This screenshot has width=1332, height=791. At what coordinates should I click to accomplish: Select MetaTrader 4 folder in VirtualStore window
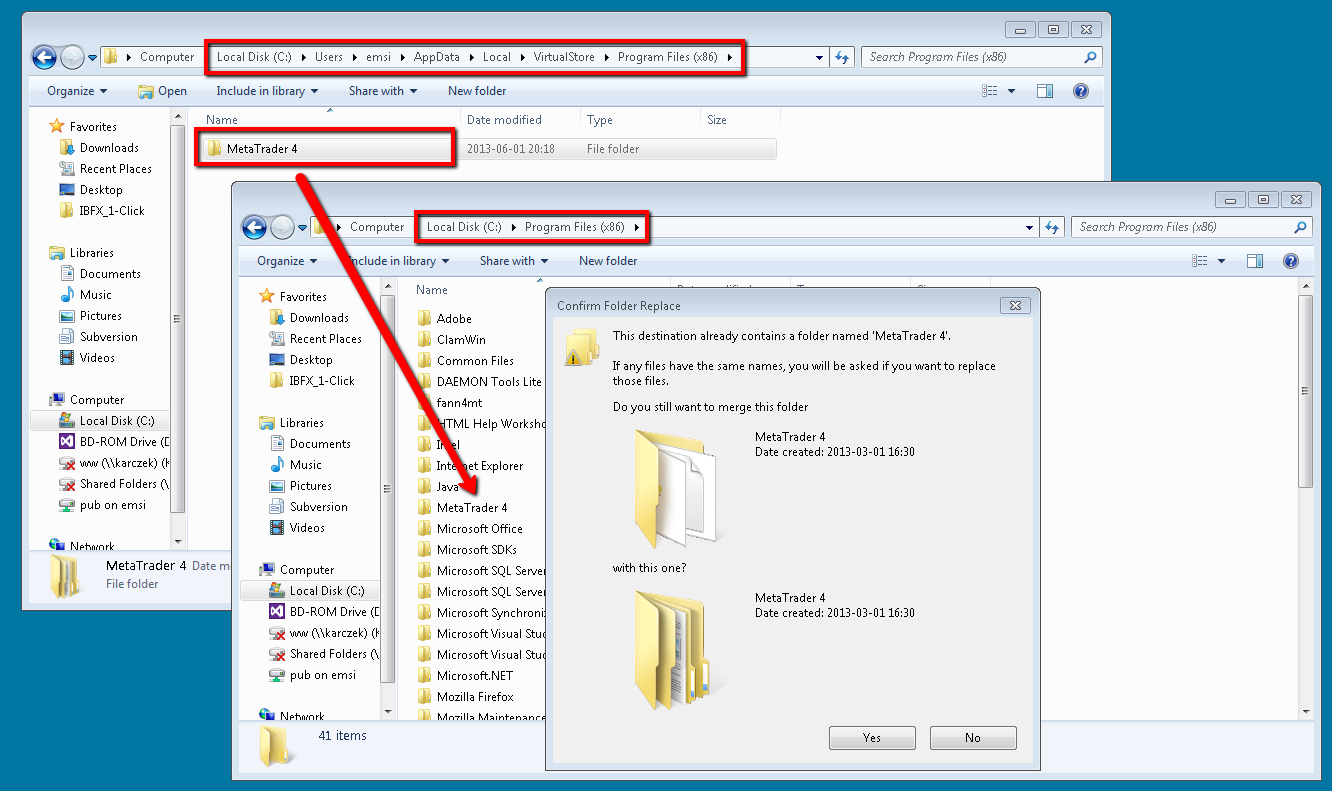coord(262,149)
